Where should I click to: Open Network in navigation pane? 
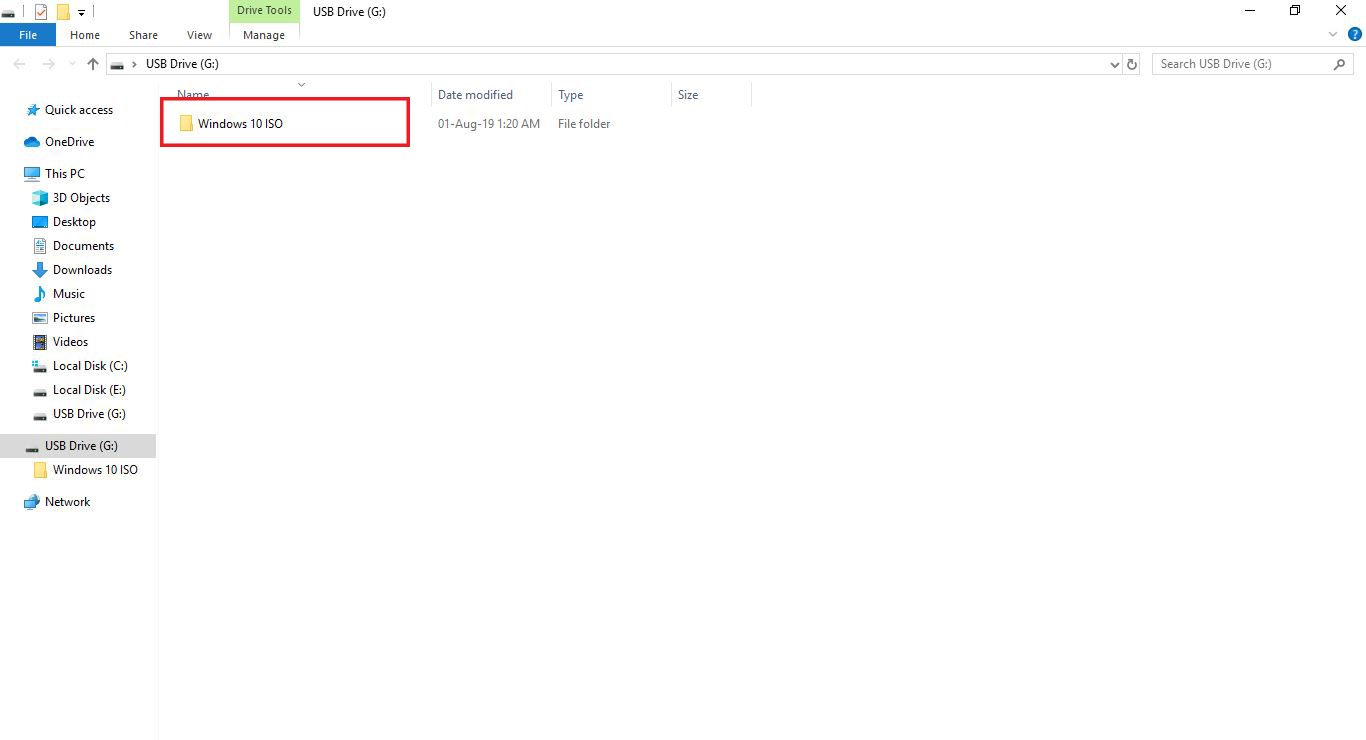67,502
